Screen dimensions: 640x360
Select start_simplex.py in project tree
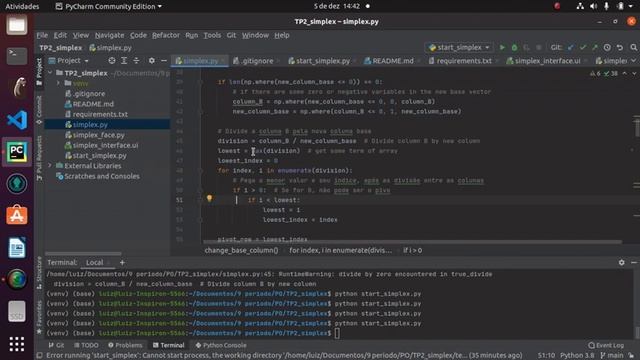coord(99,156)
